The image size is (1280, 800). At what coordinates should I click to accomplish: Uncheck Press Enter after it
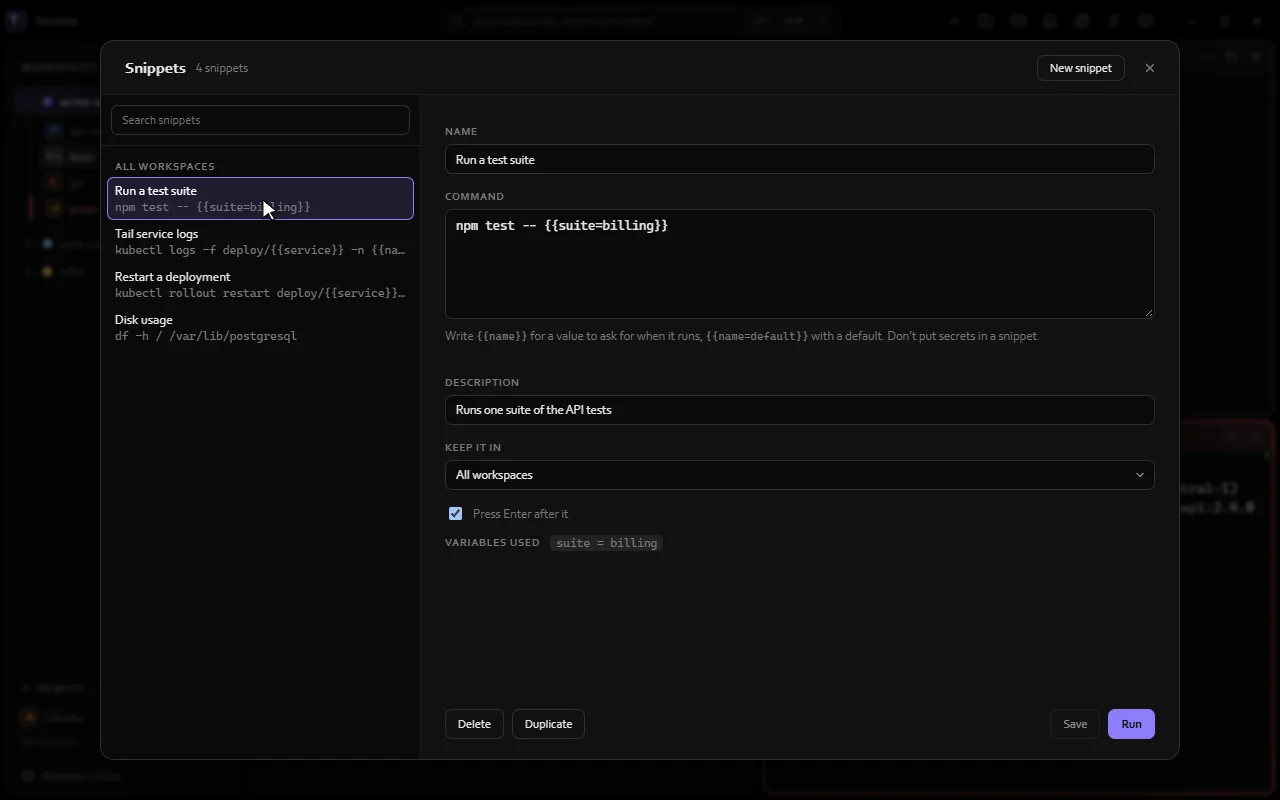[455, 513]
